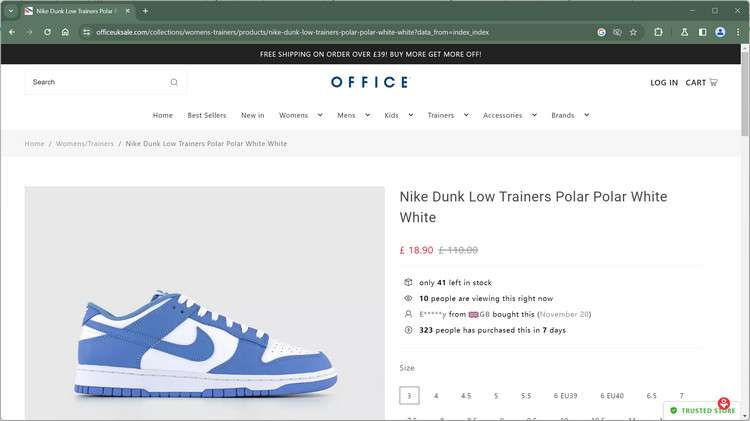This screenshot has height=421, width=750.
Task: Open the Chrome profile avatar
Action: click(720, 32)
